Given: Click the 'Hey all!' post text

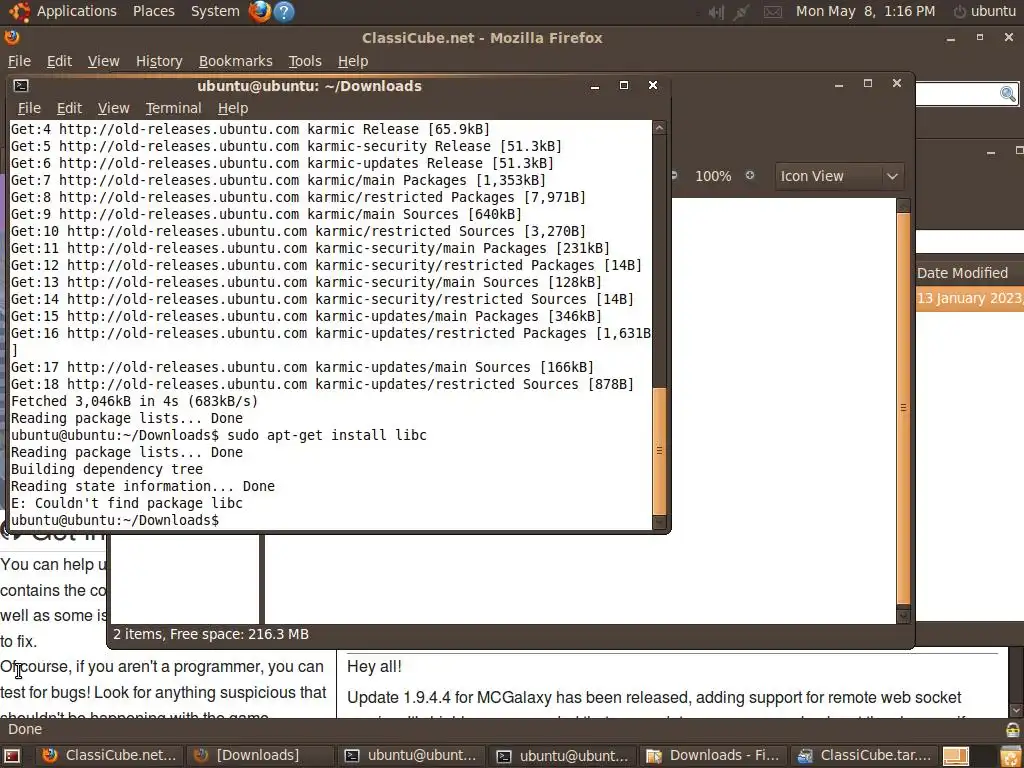Looking at the screenshot, I should (374, 667).
